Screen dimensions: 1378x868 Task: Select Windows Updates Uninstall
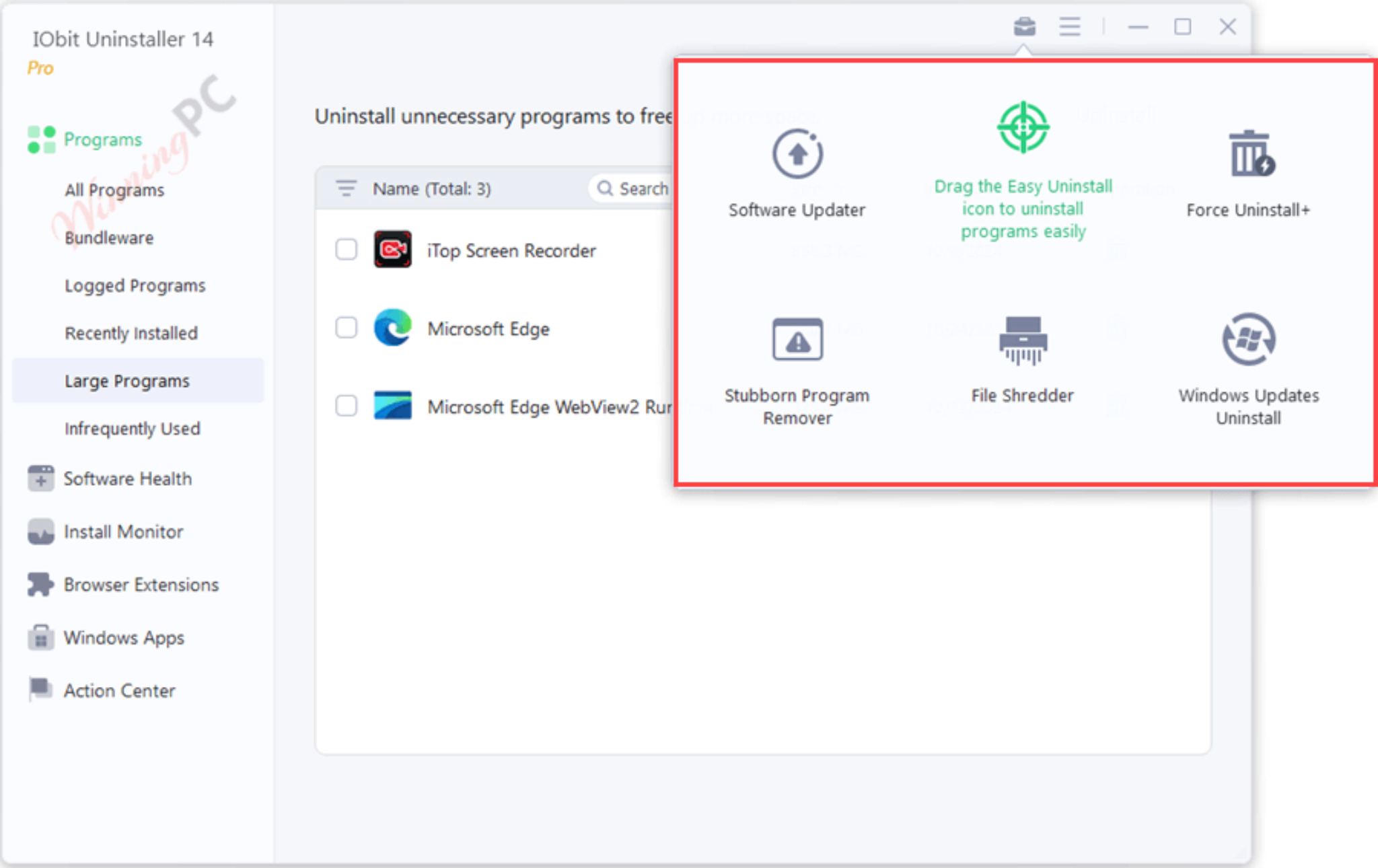pos(1247,357)
